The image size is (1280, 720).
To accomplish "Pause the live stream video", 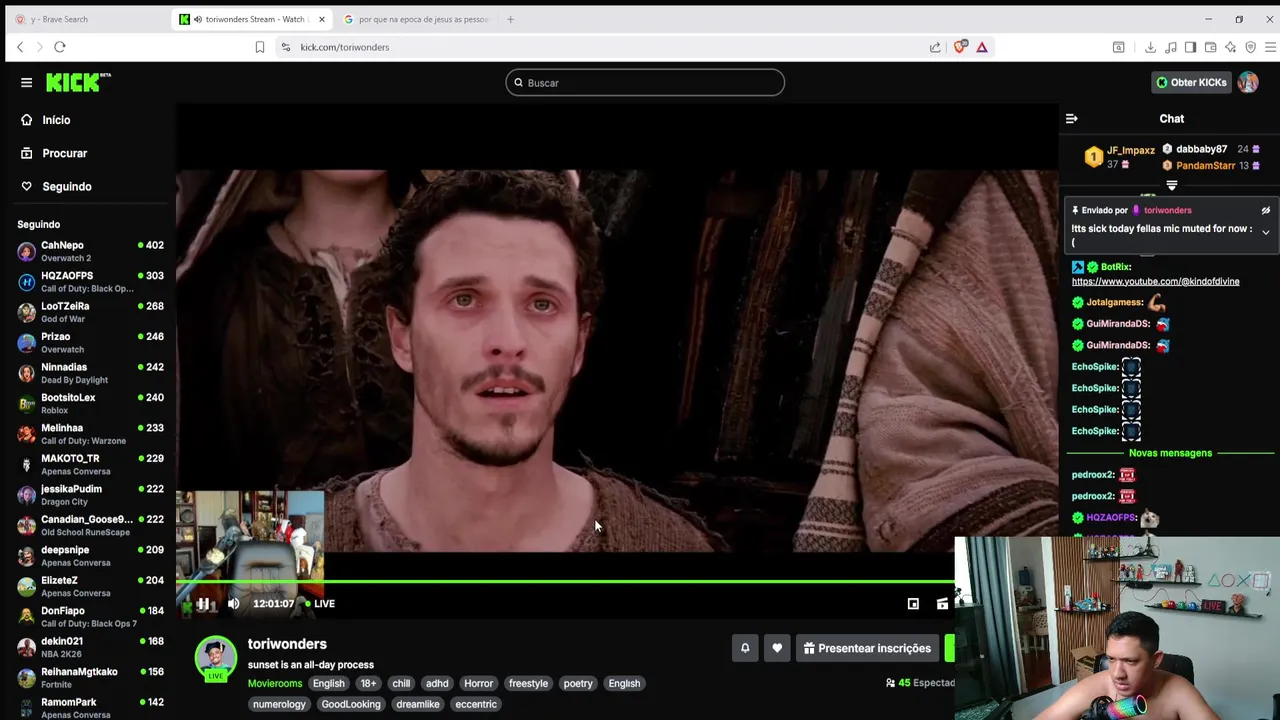I will [x=203, y=604].
